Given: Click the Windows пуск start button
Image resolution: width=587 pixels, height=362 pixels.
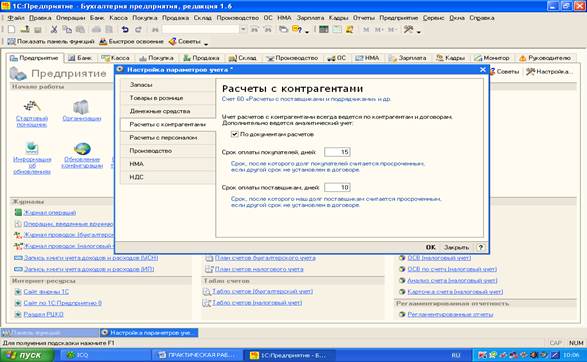Looking at the screenshot, I should (27, 355).
